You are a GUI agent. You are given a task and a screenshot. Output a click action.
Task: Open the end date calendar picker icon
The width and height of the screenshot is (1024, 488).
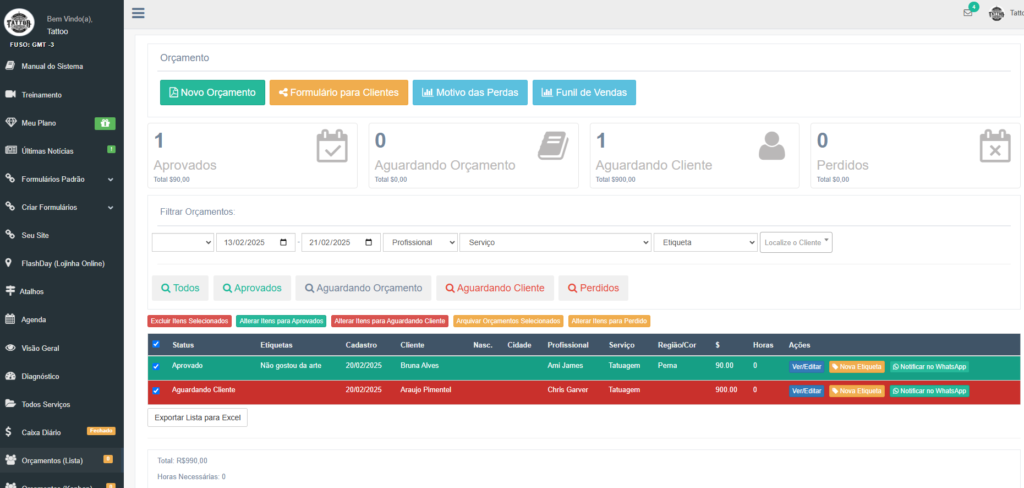coord(368,242)
